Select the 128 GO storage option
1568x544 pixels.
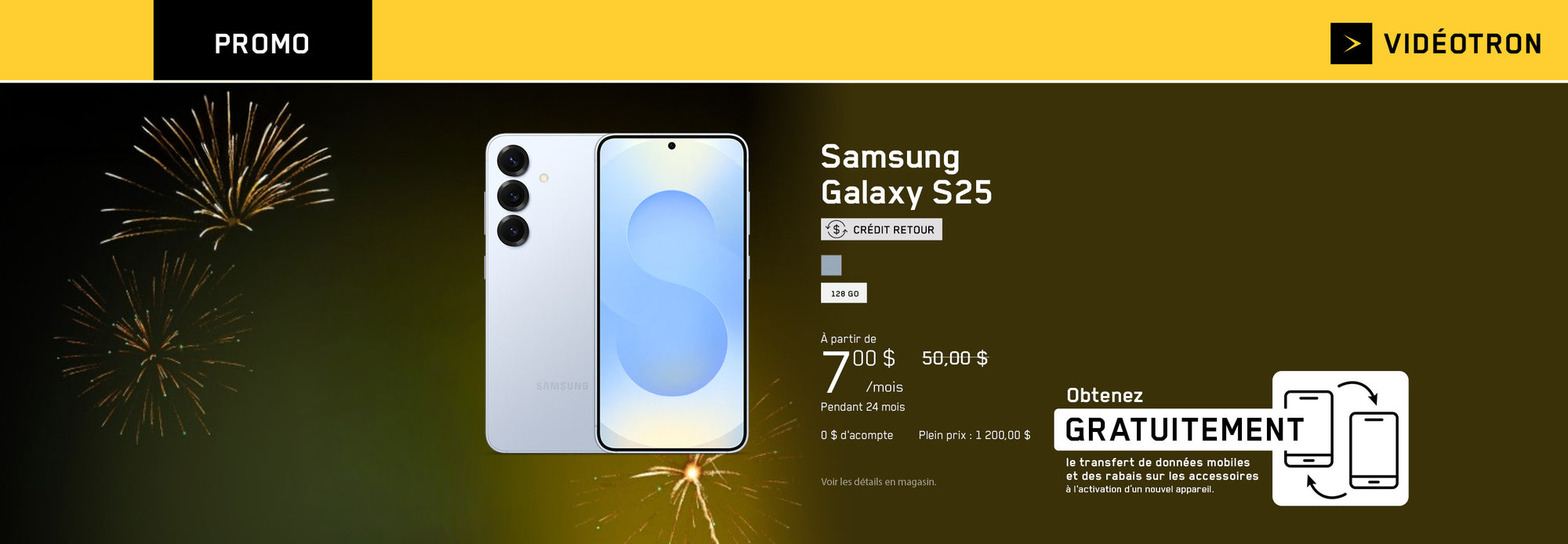(844, 293)
